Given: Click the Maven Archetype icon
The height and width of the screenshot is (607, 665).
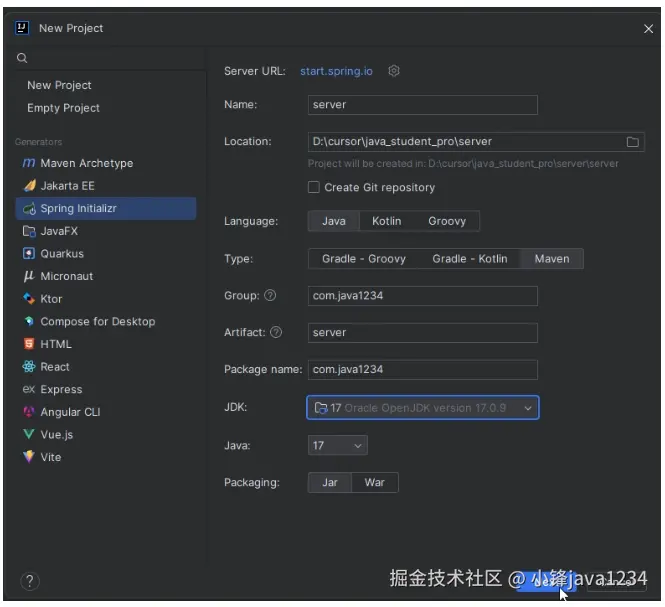Looking at the screenshot, I should [28, 163].
